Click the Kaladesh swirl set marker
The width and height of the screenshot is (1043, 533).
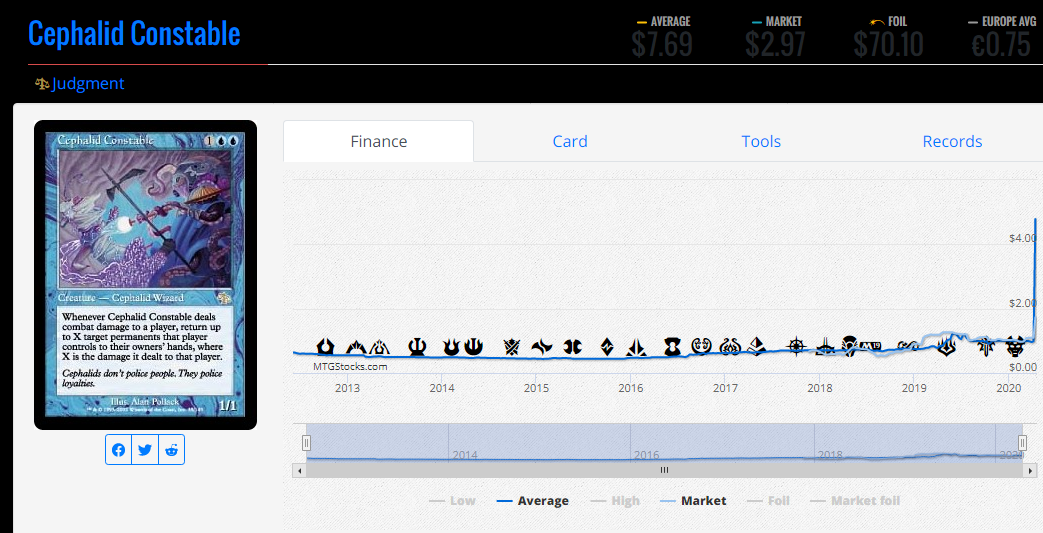point(702,347)
